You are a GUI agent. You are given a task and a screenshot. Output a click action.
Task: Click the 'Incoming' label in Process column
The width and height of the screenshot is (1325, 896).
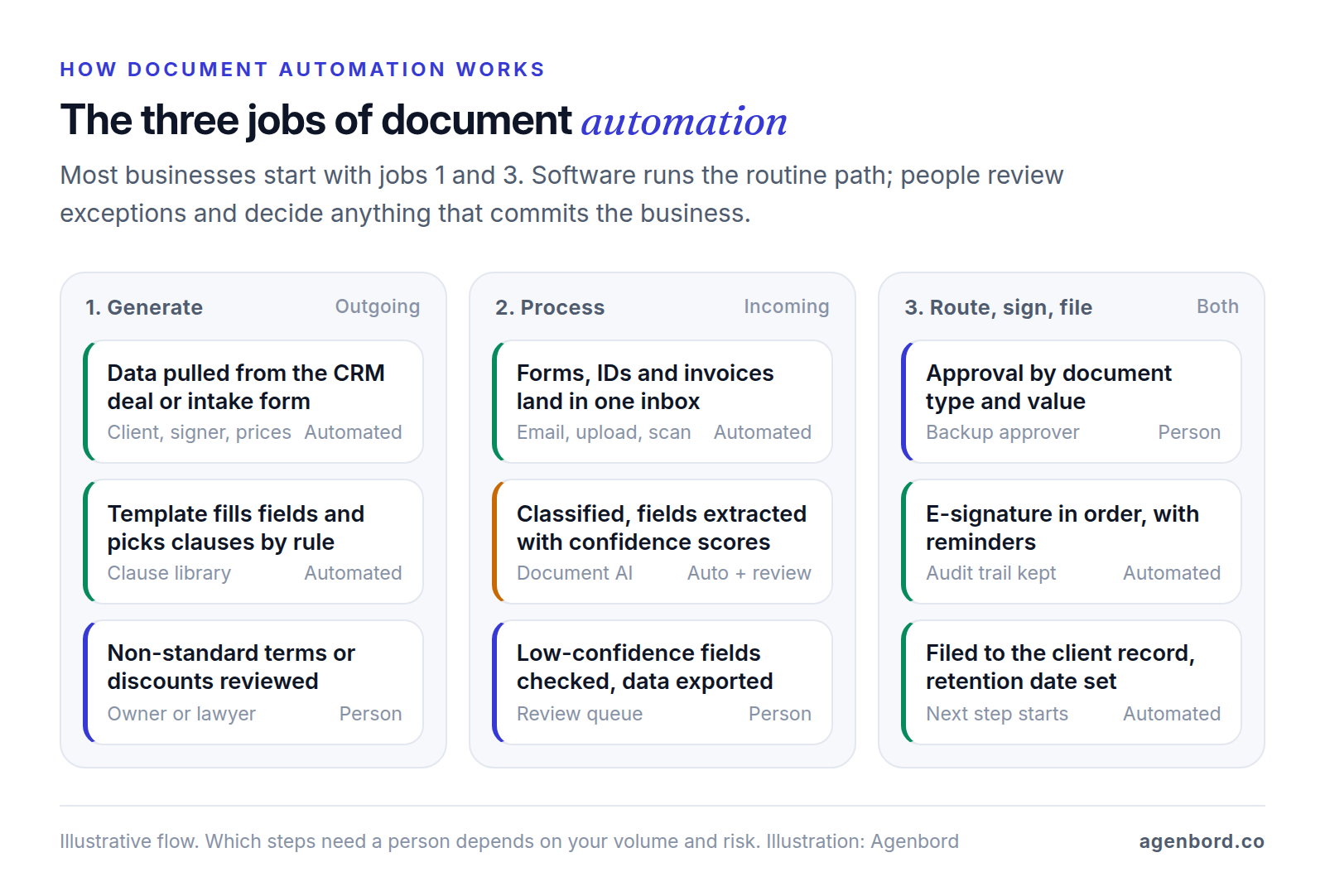(x=786, y=306)
